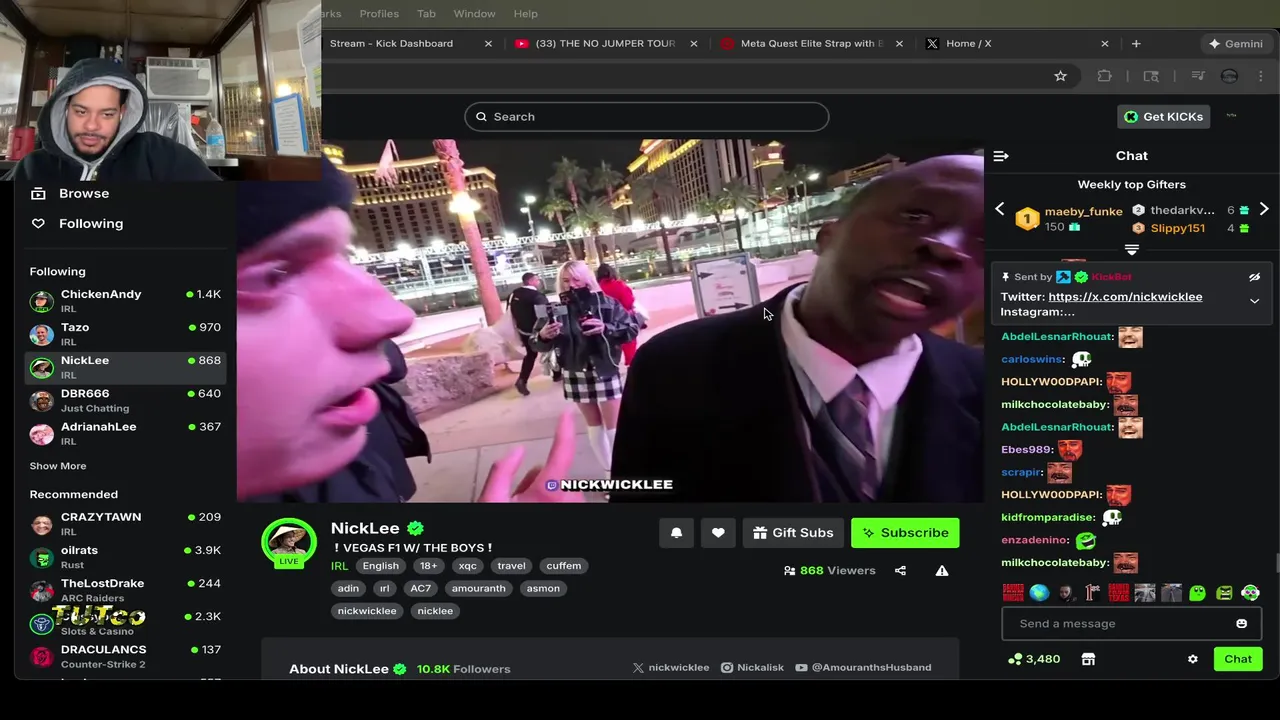Report stream with the warning icon
The height and width of the screenshot is (720, 1280).
click(x=941, y=571)
